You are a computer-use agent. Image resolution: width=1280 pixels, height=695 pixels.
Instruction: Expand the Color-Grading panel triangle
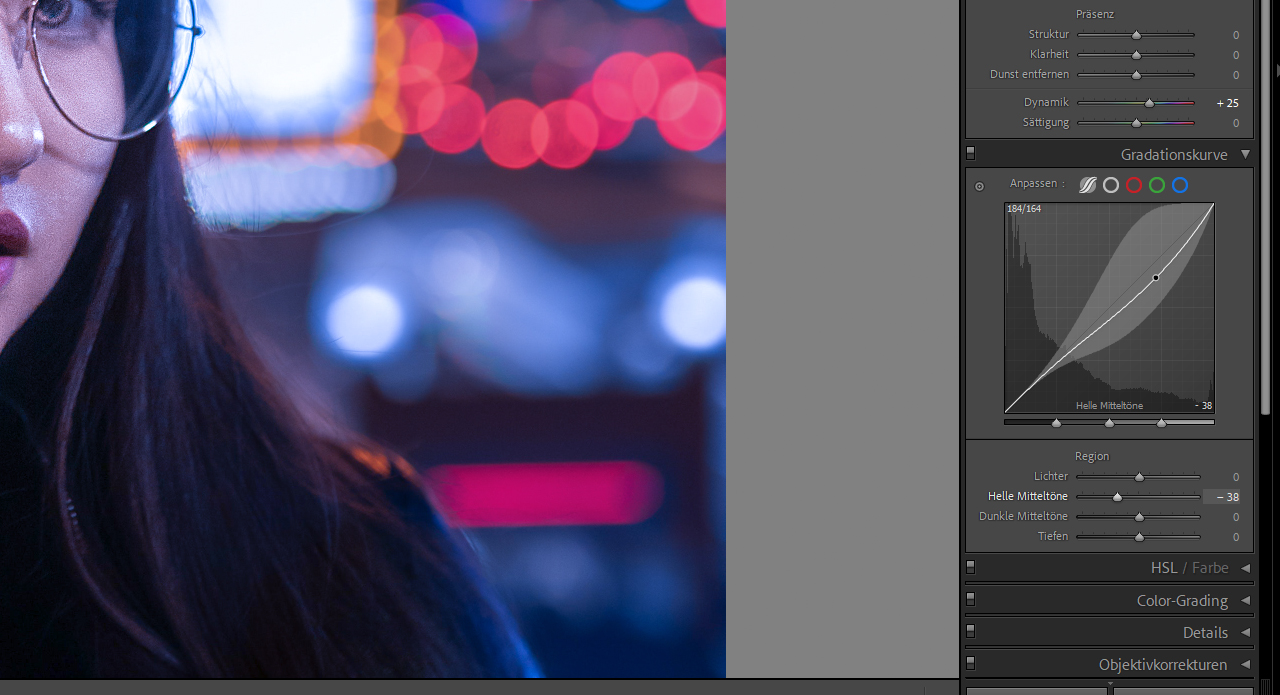pos(1245,600)
